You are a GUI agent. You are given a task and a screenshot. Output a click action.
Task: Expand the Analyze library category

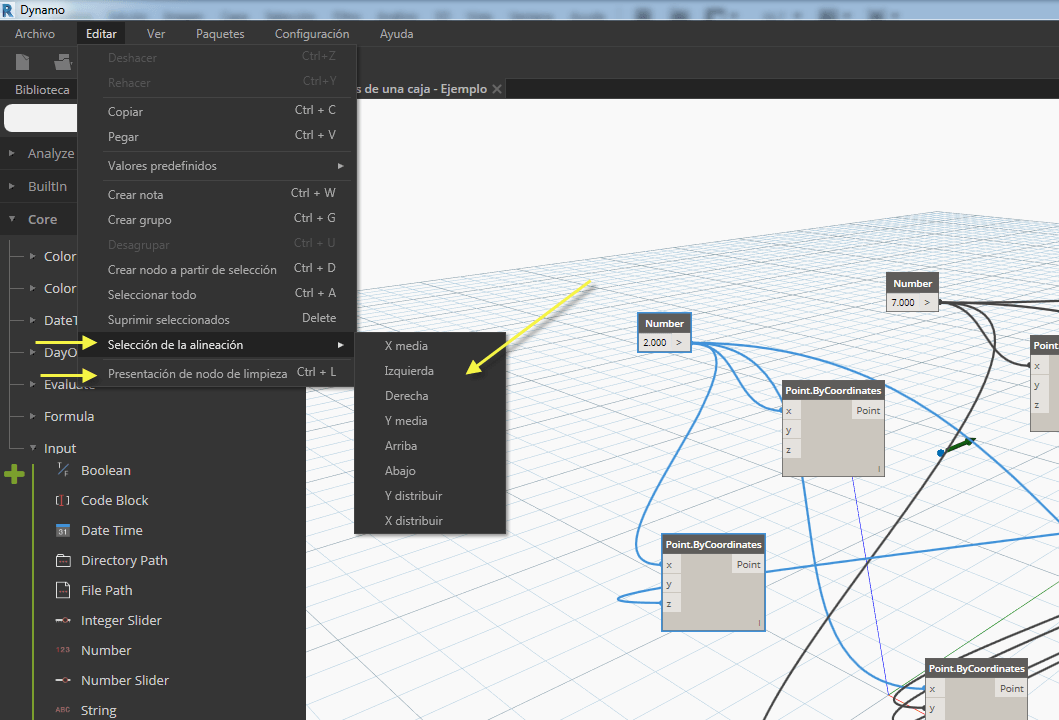coord(11,153)
